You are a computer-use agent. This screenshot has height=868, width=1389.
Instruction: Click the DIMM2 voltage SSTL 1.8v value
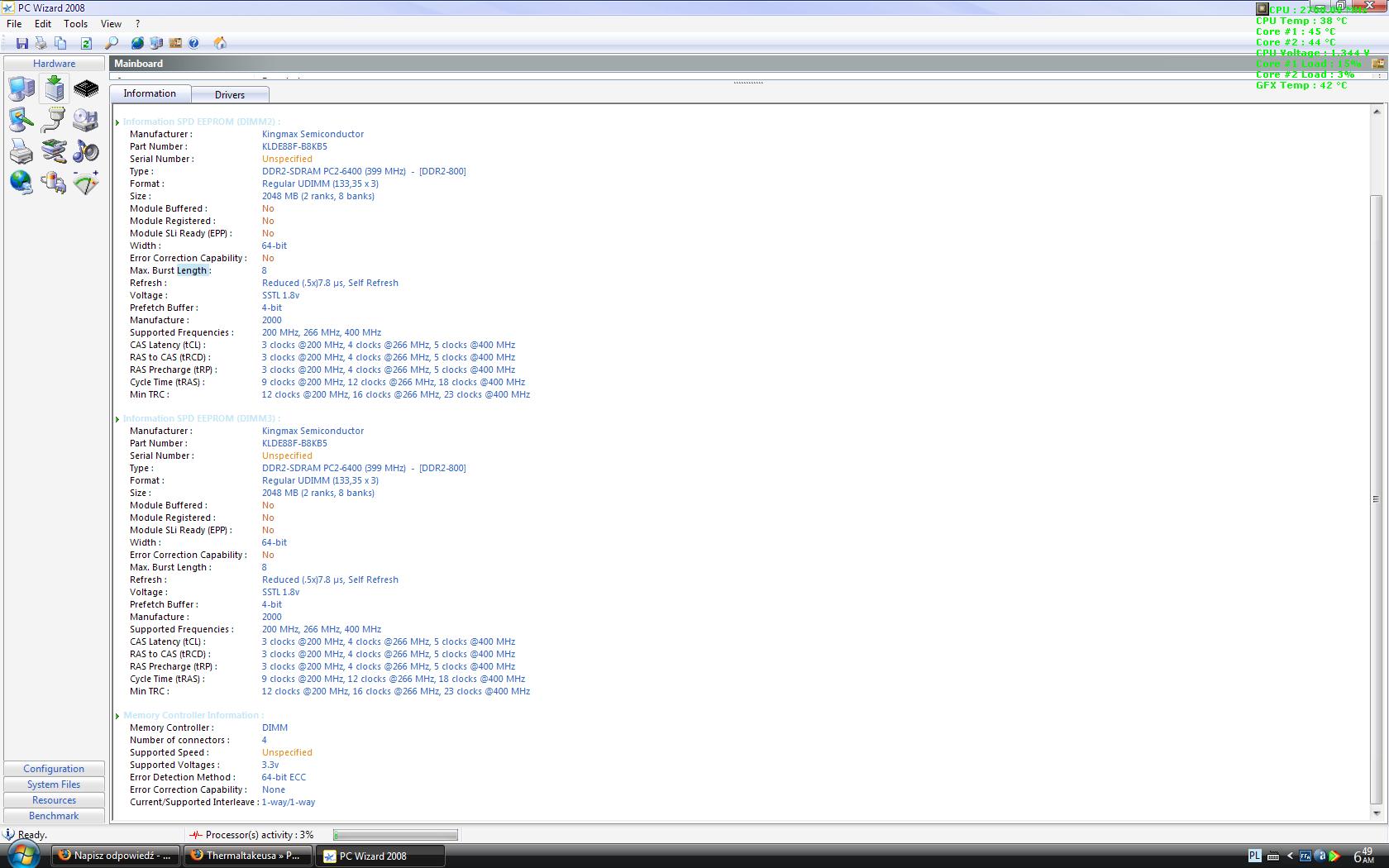(x=280, y=295)
